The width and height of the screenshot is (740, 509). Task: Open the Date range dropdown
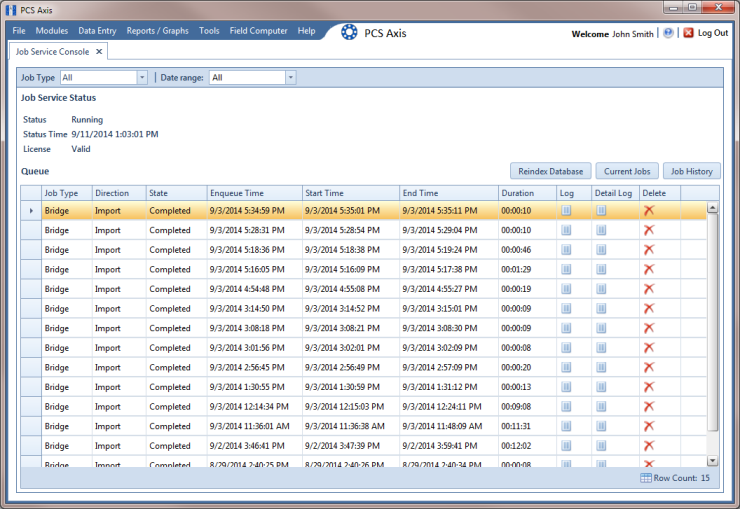pos(291,77)
